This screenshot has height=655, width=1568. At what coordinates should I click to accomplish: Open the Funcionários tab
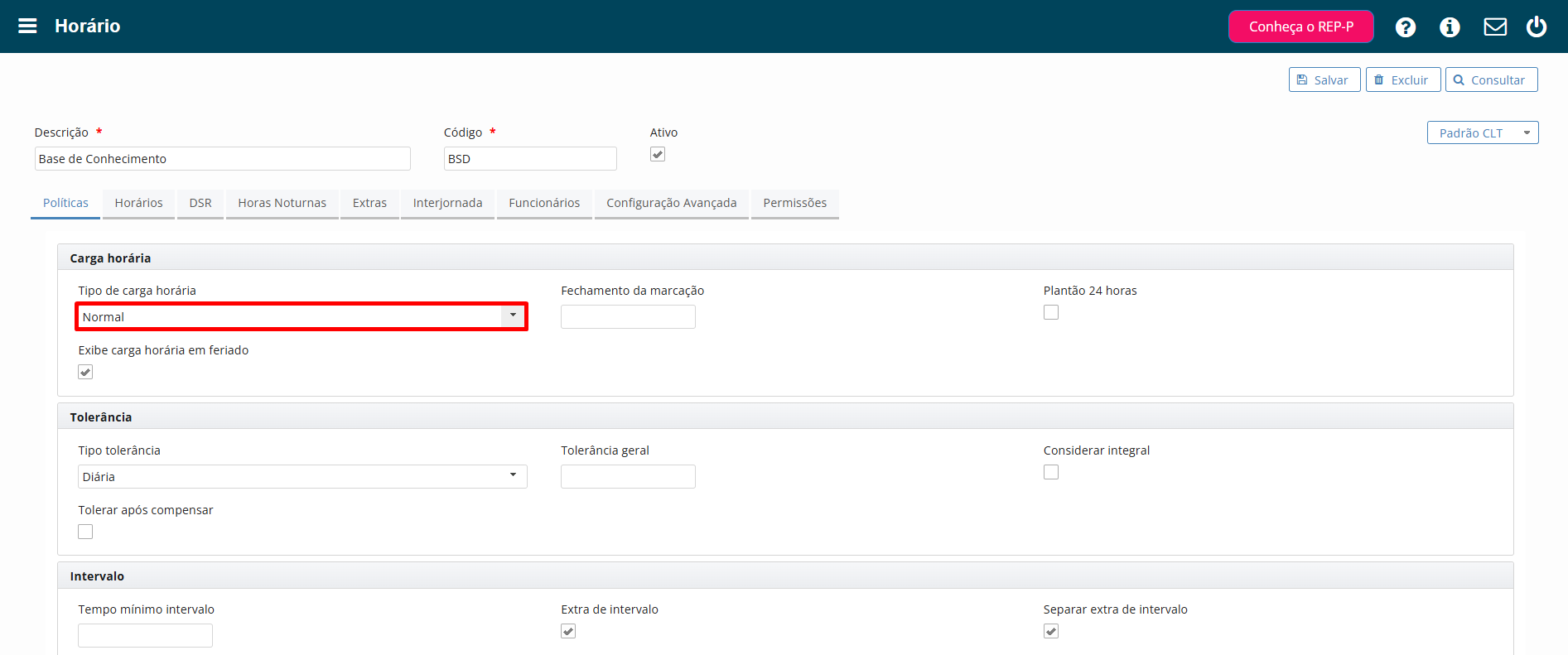(544, 203)
